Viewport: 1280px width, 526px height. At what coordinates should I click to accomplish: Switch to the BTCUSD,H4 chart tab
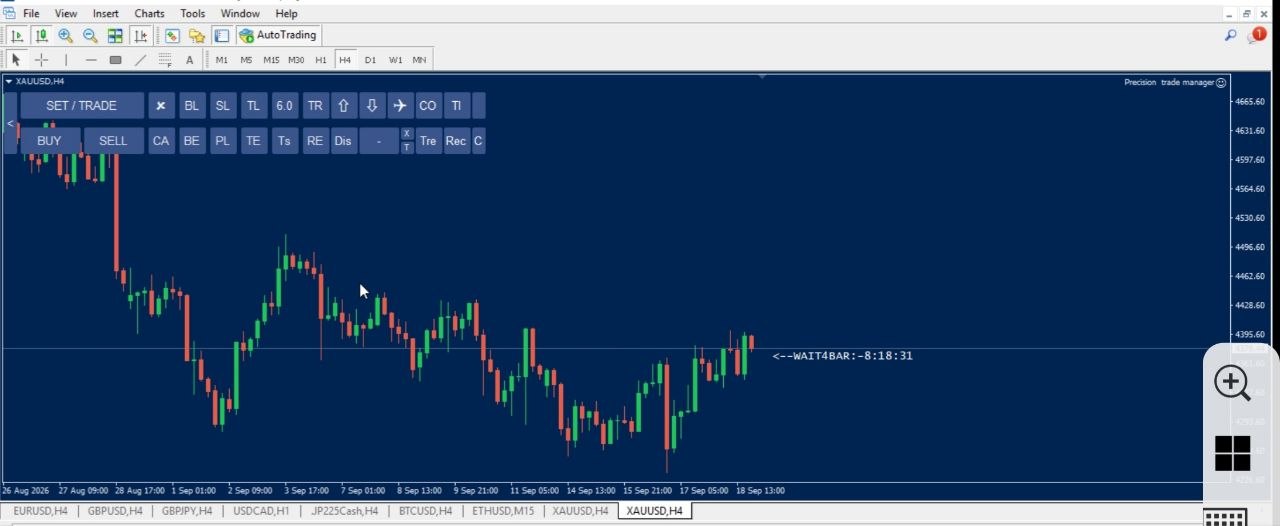(x=425, y=511)
